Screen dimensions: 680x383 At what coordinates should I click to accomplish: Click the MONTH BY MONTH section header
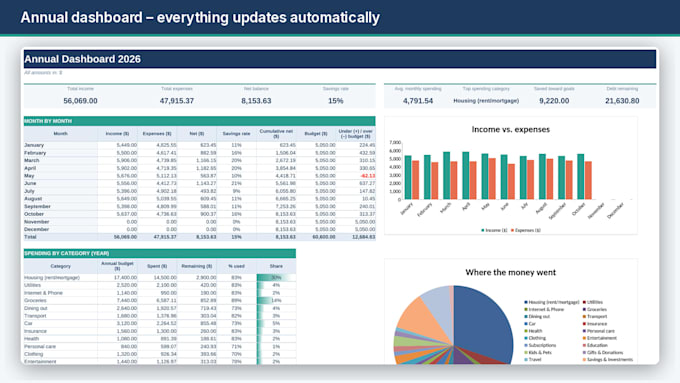199,121
